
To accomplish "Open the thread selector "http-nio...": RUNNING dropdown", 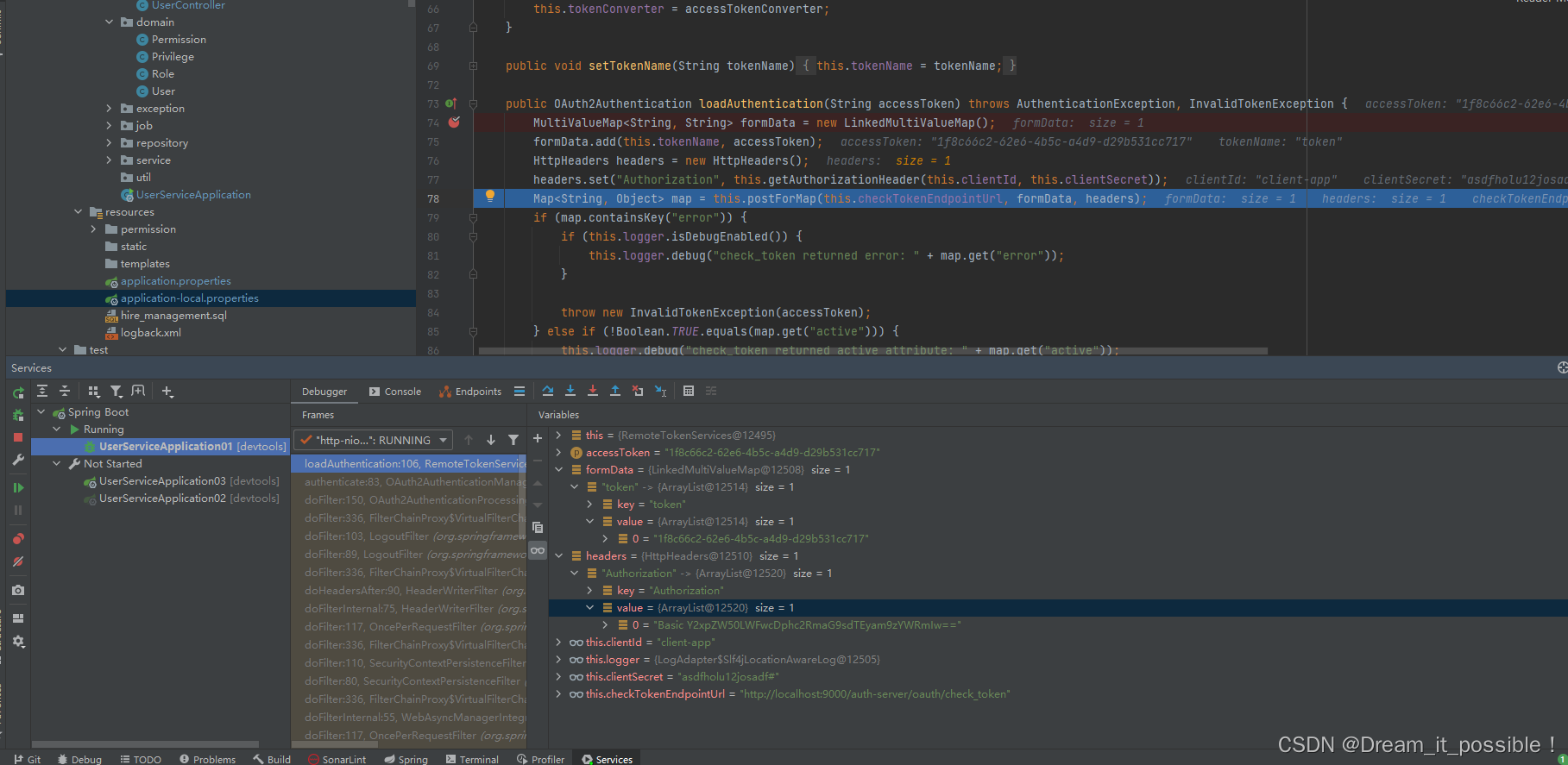I will [373, 440].
